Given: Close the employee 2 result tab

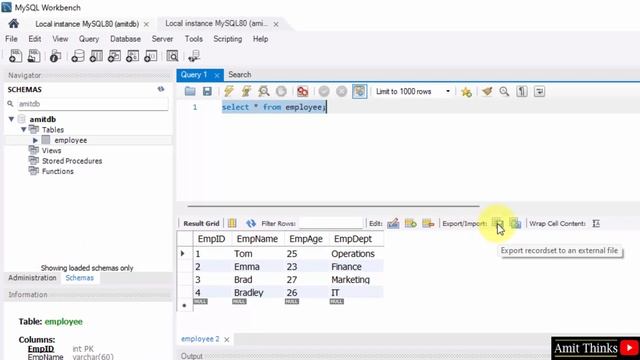Looking at the screenshot, I should [x=227, y=339].
